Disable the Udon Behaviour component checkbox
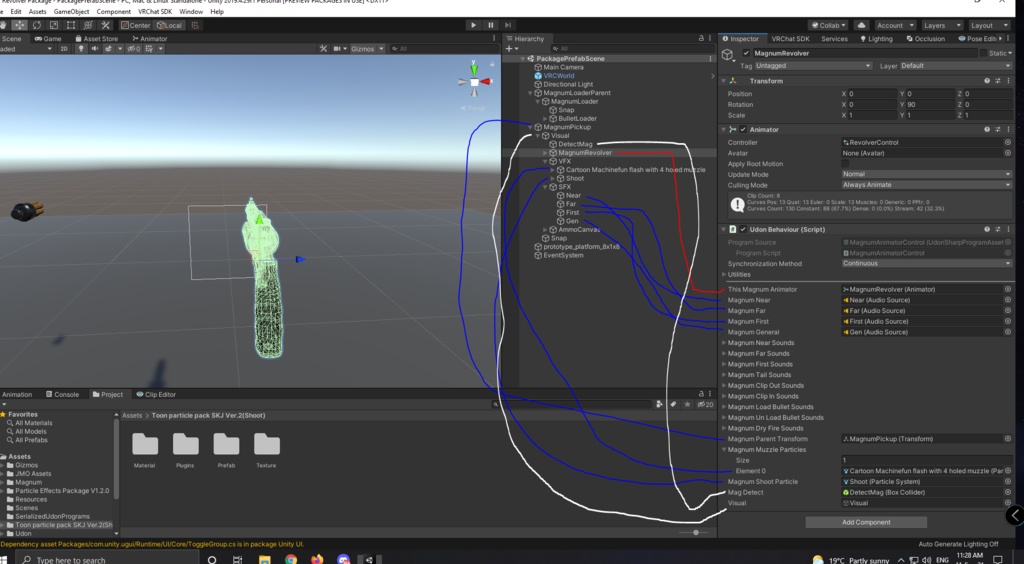1024x564 pixels. click(x=743, y=229)
